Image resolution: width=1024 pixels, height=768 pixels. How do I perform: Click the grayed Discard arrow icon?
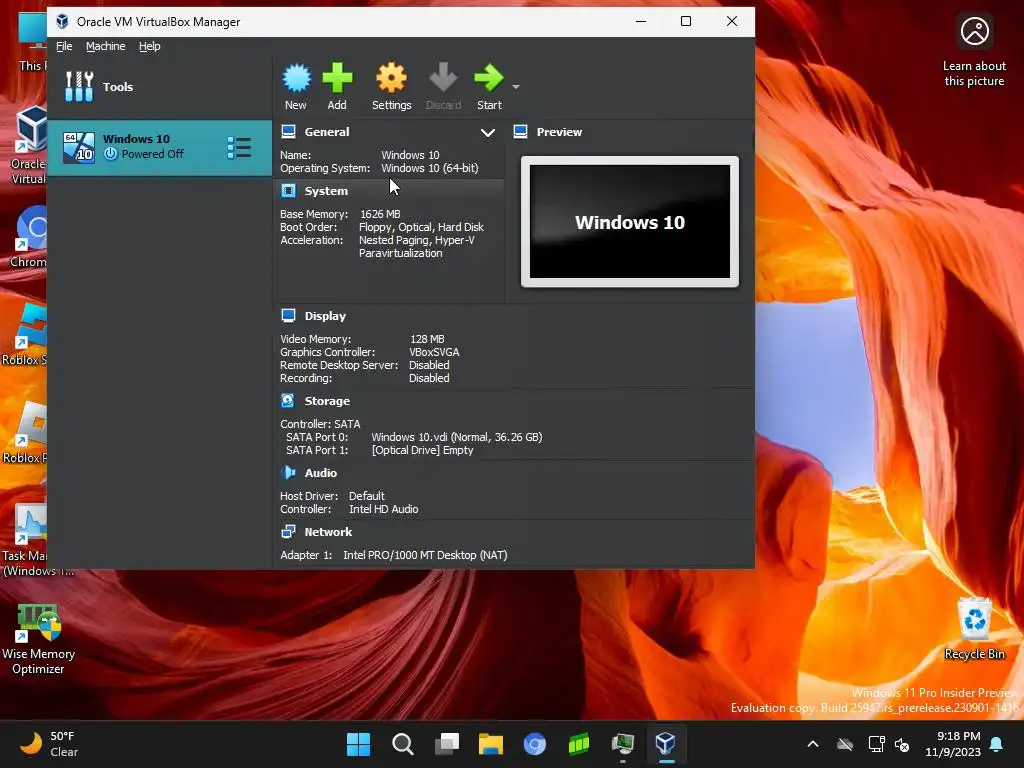click(443, 78)
